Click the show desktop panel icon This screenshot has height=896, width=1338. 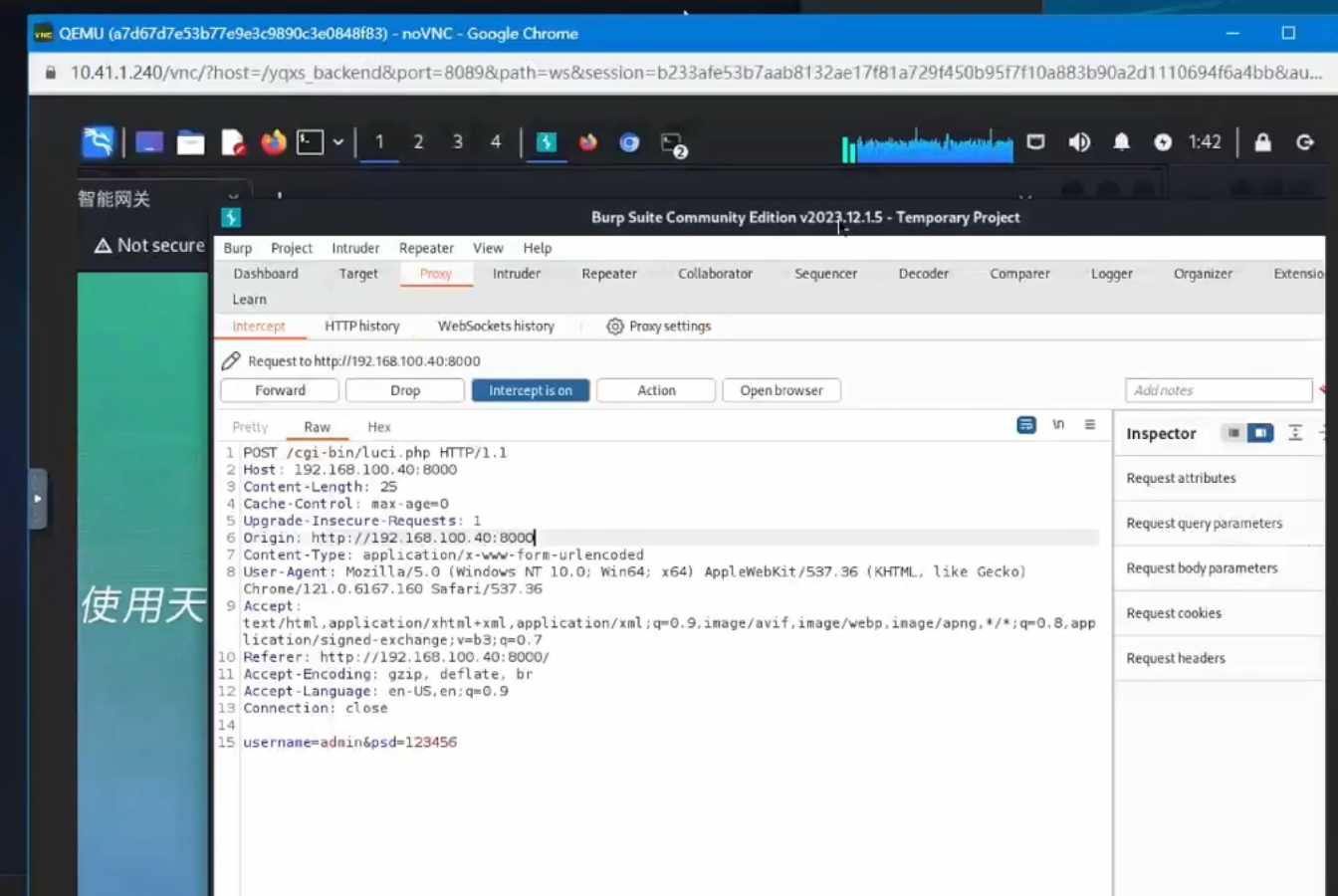149,142
